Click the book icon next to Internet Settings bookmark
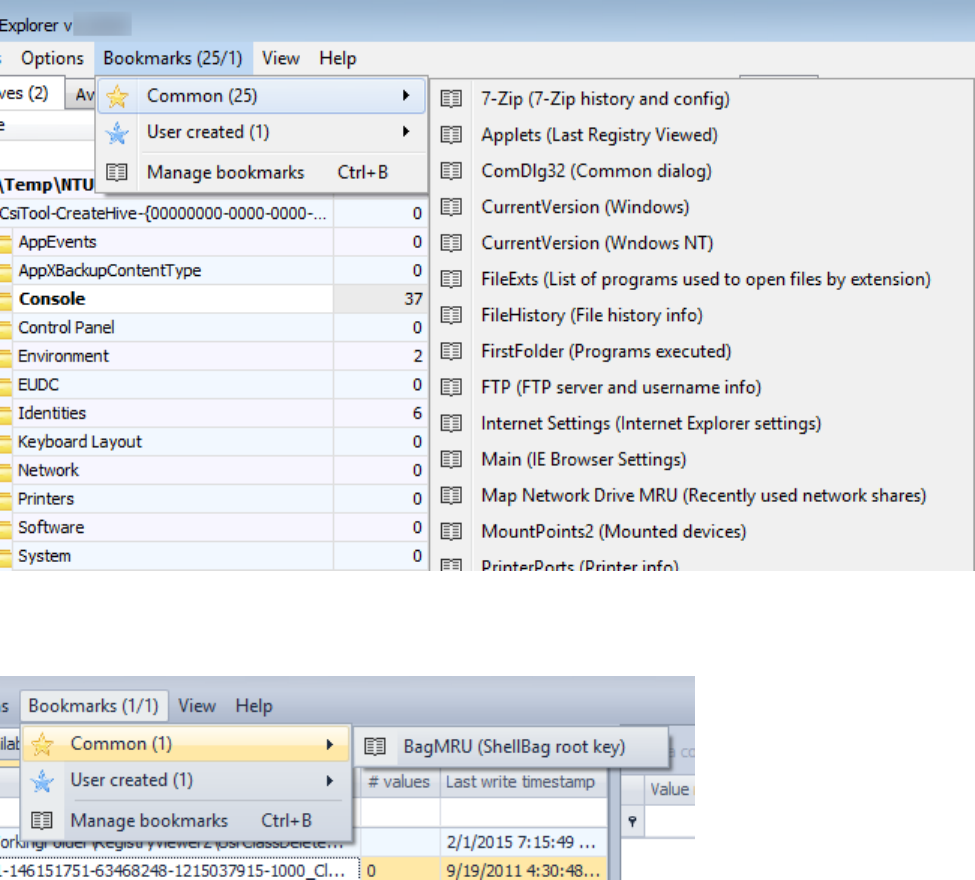 [451, 424]
